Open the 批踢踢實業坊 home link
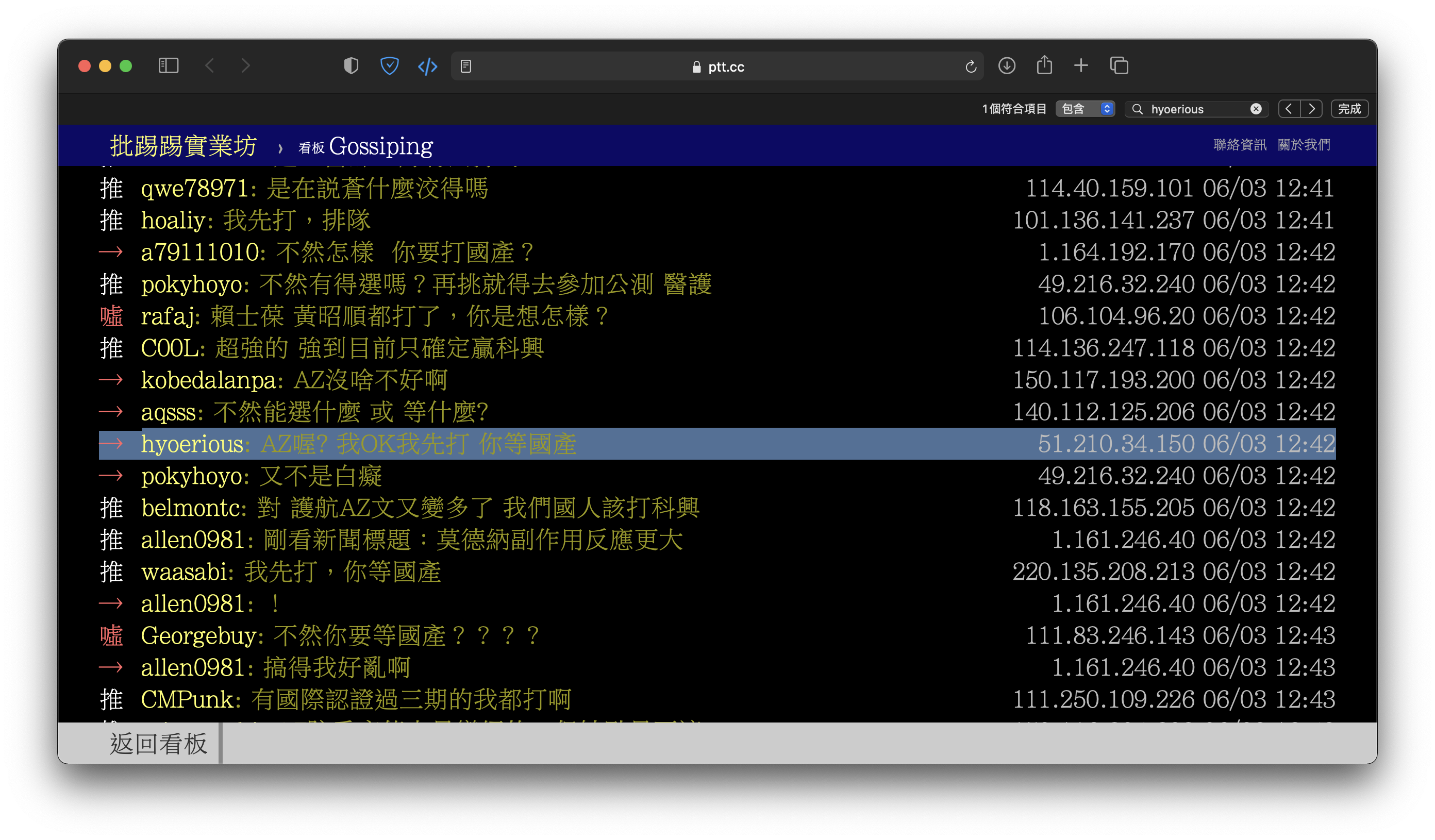 point(183,146)
